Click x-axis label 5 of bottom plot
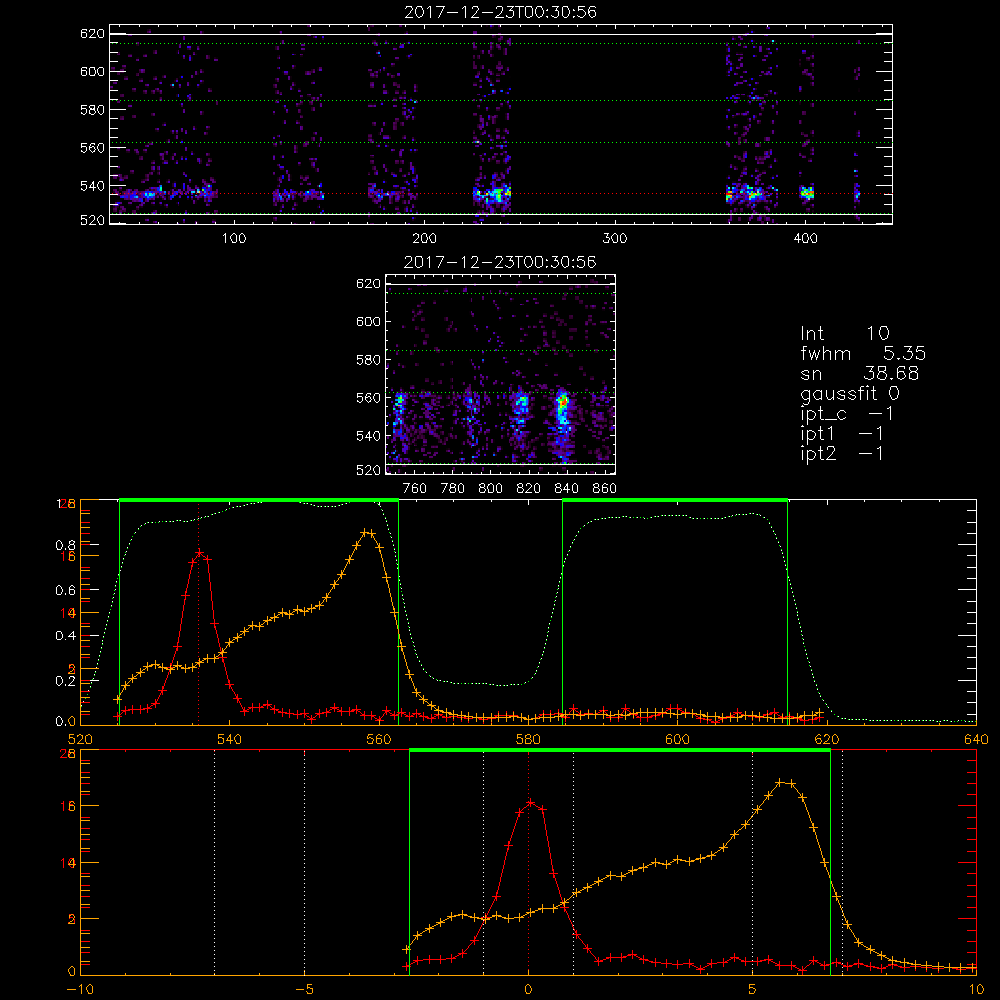Screen dimensions: 1000x1000 [x=753, y=989]
